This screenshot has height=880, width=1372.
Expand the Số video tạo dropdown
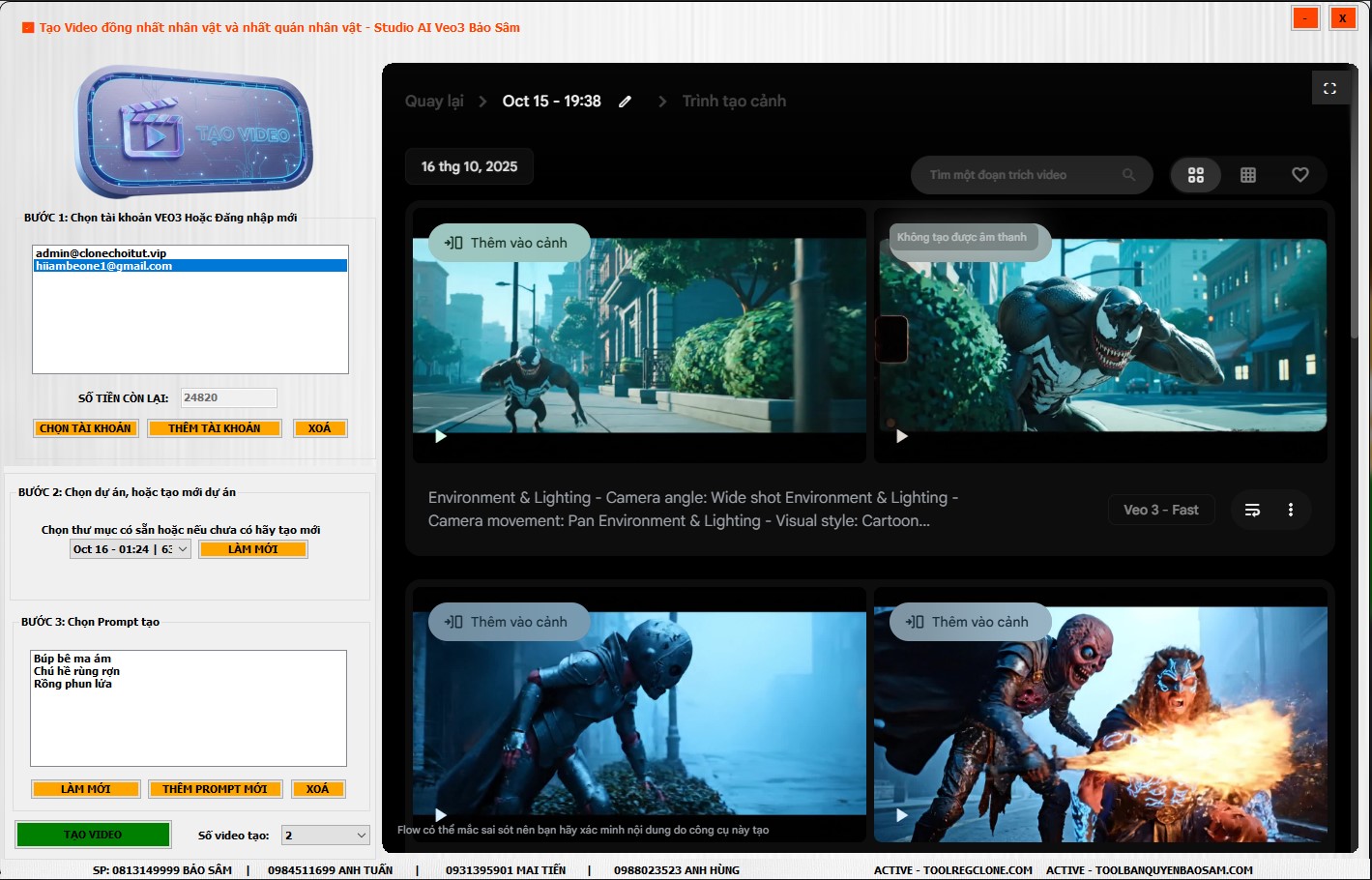coord(362,836)
